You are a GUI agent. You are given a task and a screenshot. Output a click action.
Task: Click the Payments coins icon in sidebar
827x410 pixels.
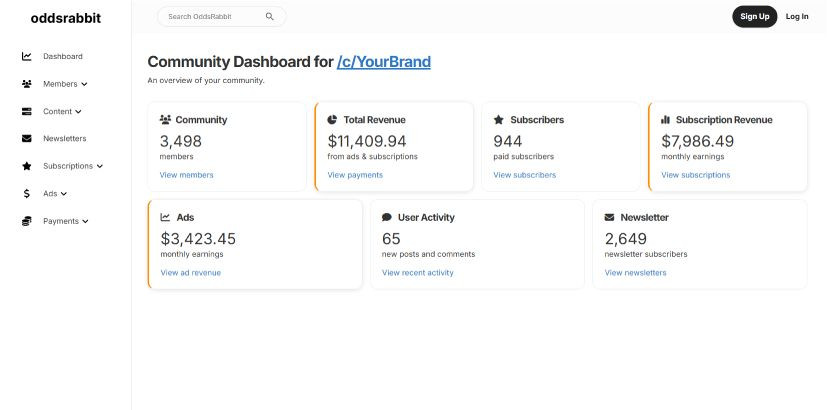click(27, 221)
